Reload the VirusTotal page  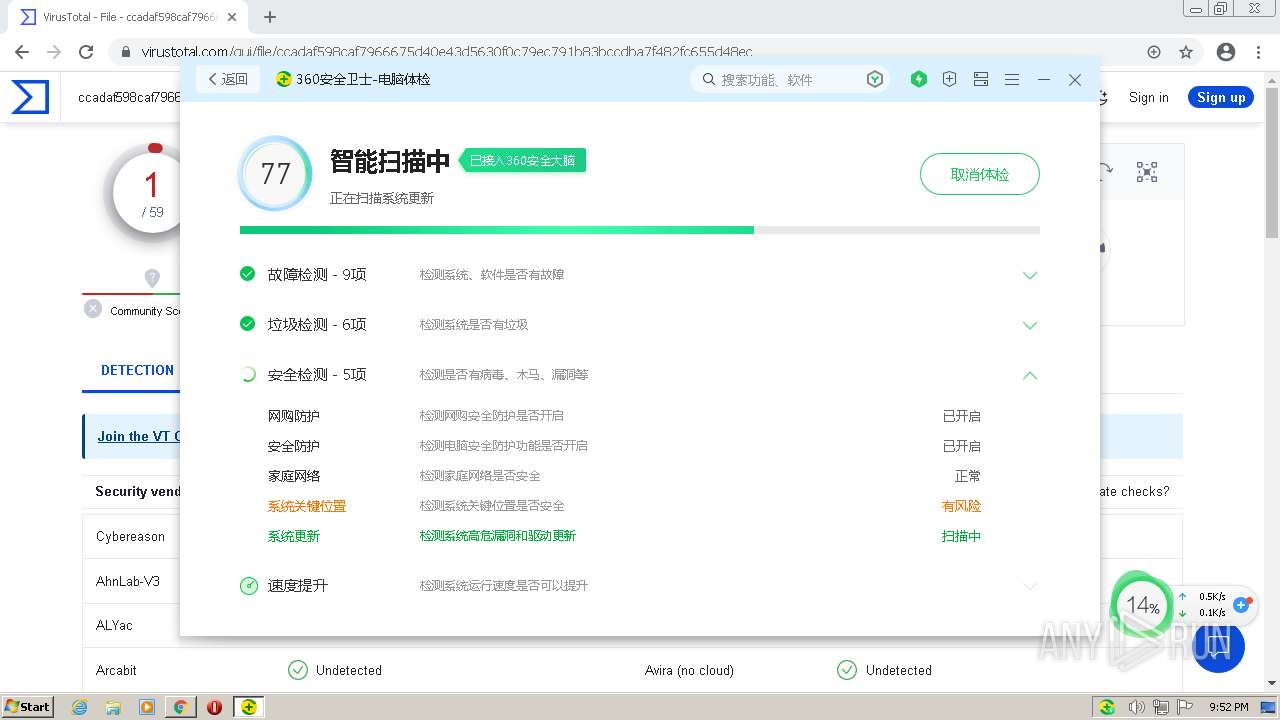[x=86, y=52]
